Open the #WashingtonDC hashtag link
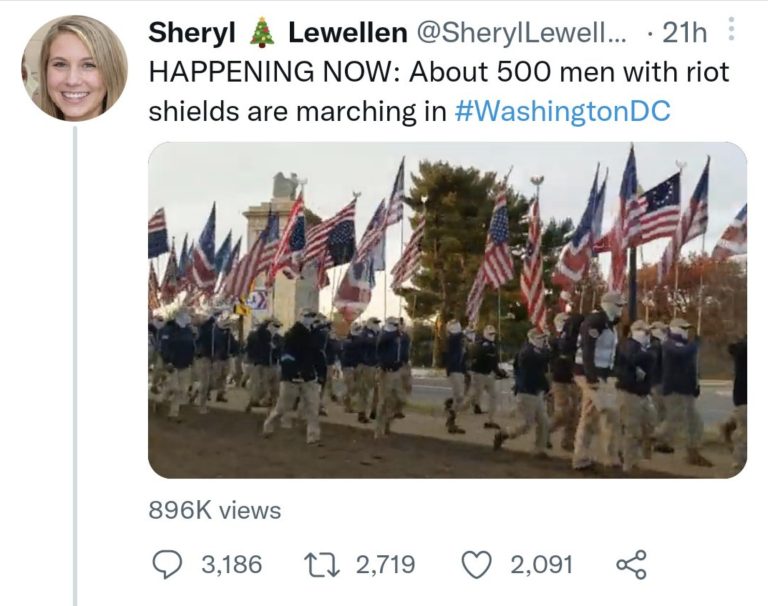This screenshot has height=606, width=768. point(562,110)
